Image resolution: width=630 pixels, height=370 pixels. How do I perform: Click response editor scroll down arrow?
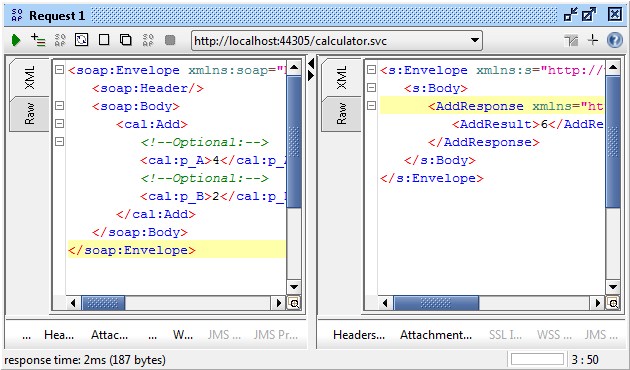click(613, 287)
